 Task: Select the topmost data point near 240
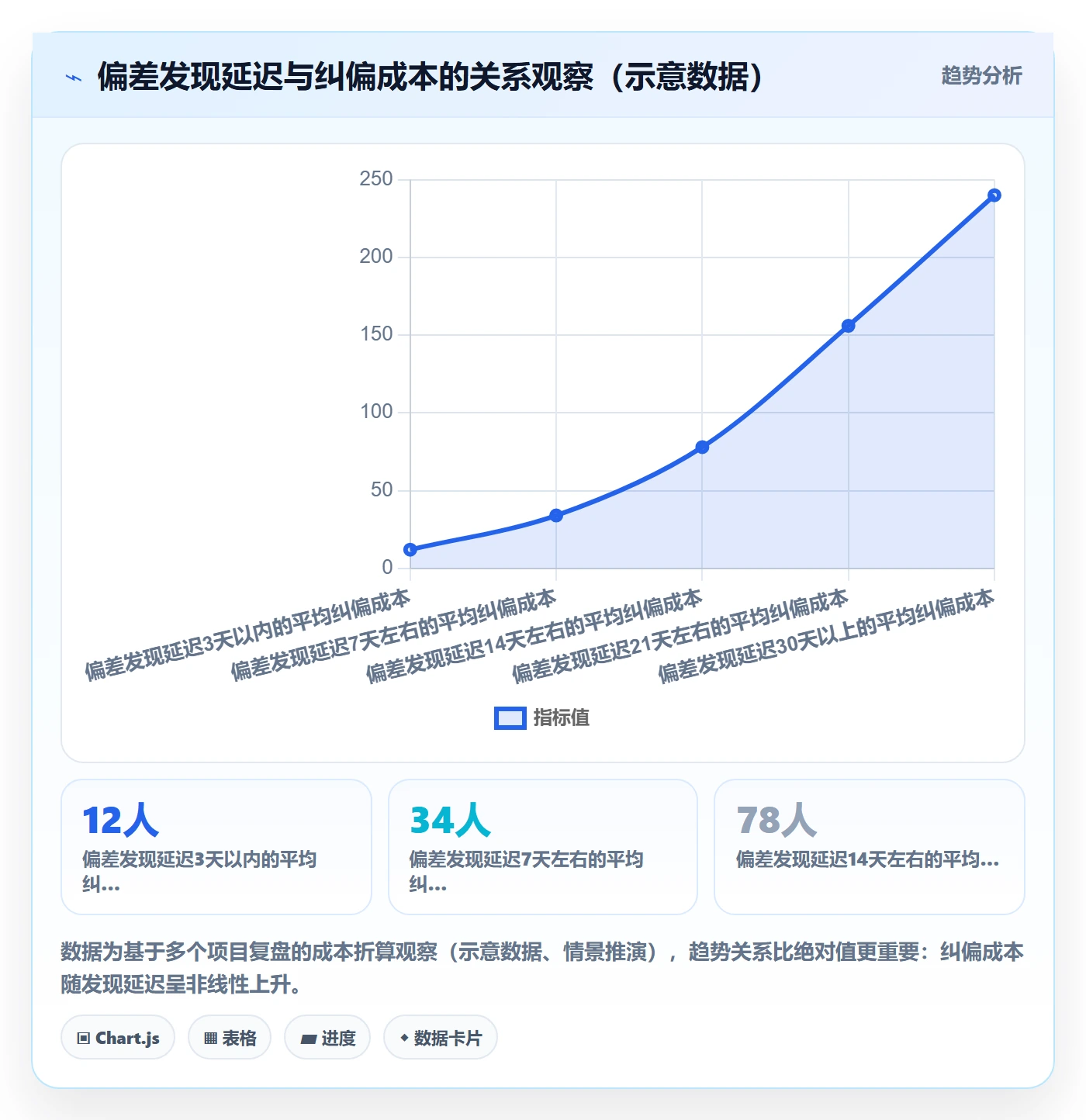click(x=994, y=195)
